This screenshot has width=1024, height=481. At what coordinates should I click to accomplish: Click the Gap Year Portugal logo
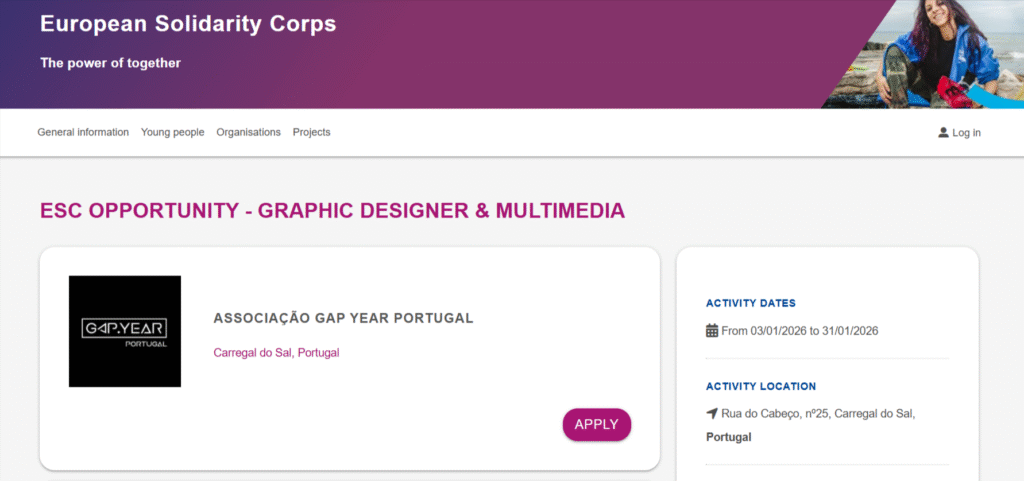point(125,331)
